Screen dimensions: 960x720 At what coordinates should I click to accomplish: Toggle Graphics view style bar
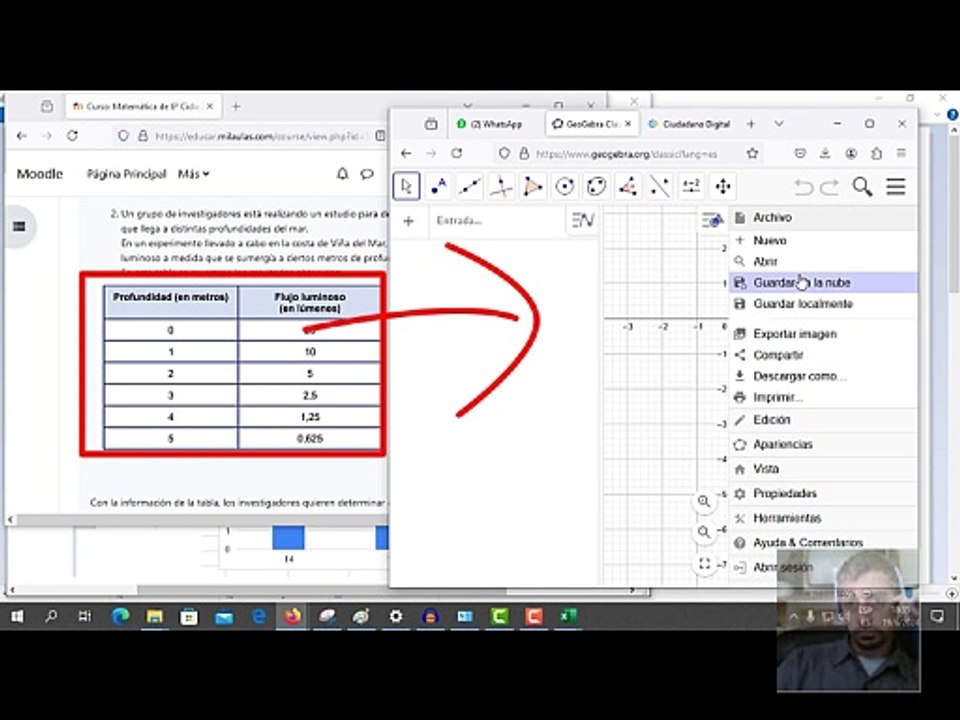712,220
